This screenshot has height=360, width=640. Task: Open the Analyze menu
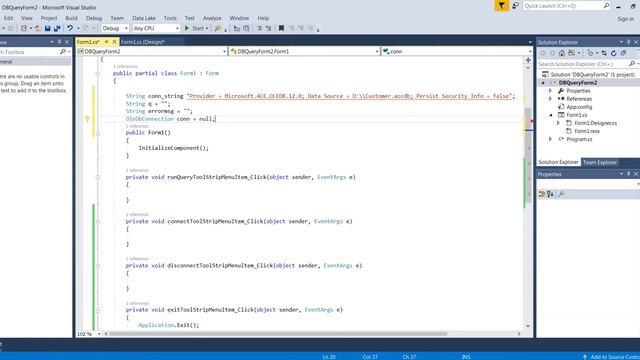(x=212, y=18)
